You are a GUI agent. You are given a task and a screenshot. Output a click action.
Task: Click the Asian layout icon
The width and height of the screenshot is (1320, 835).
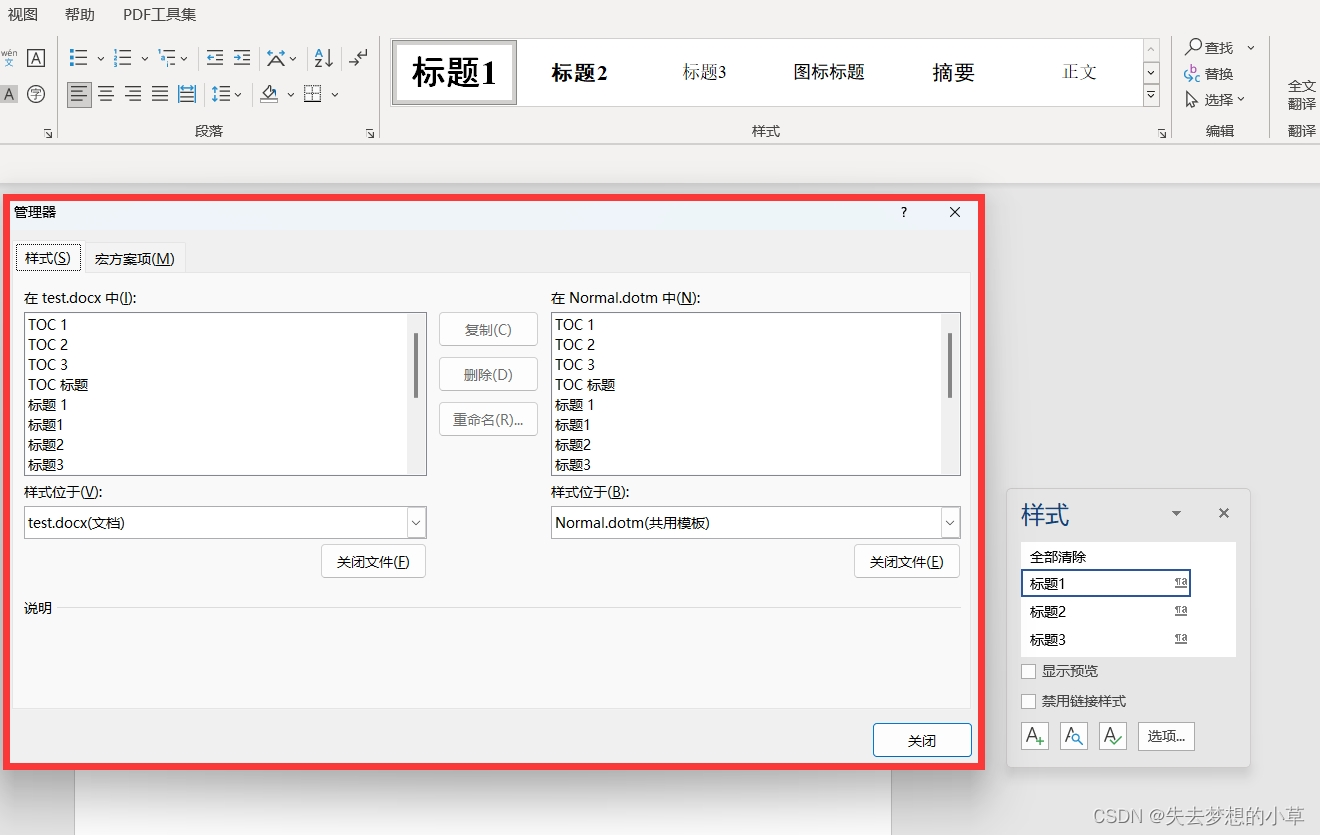tap(276, 58)
